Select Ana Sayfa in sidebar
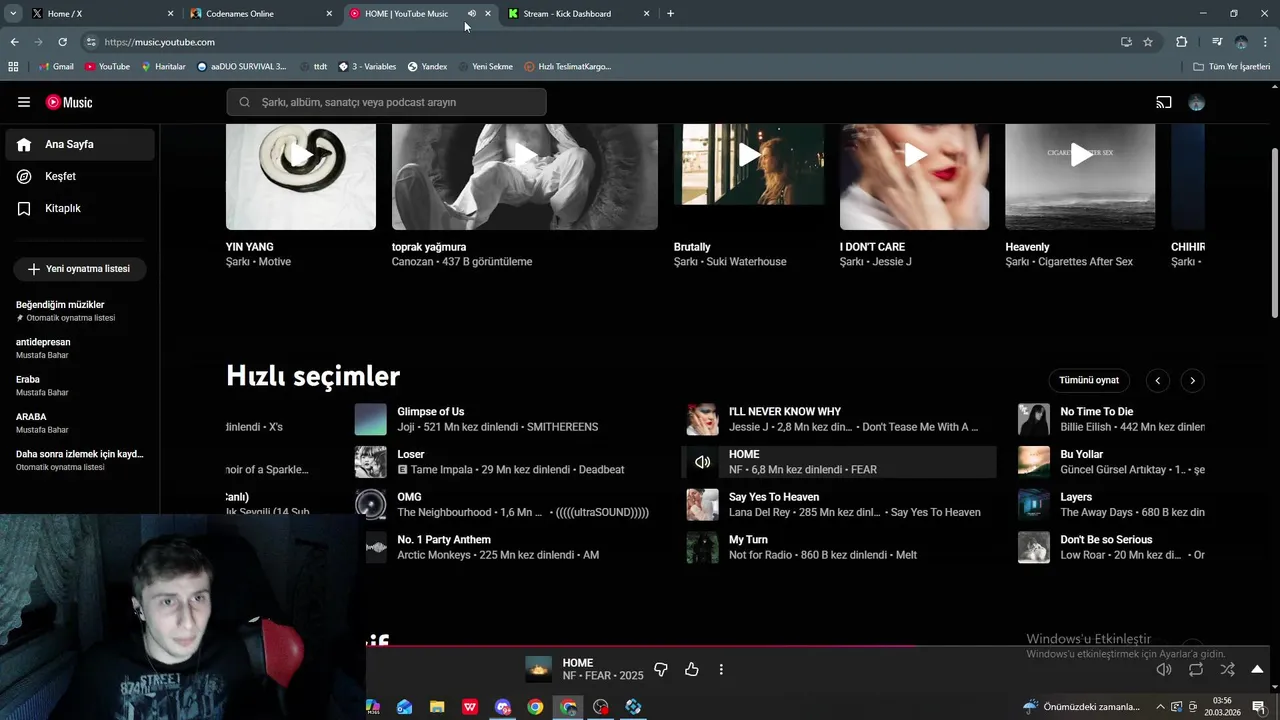This screenshot has height=720, width=1280. point(80,144)
